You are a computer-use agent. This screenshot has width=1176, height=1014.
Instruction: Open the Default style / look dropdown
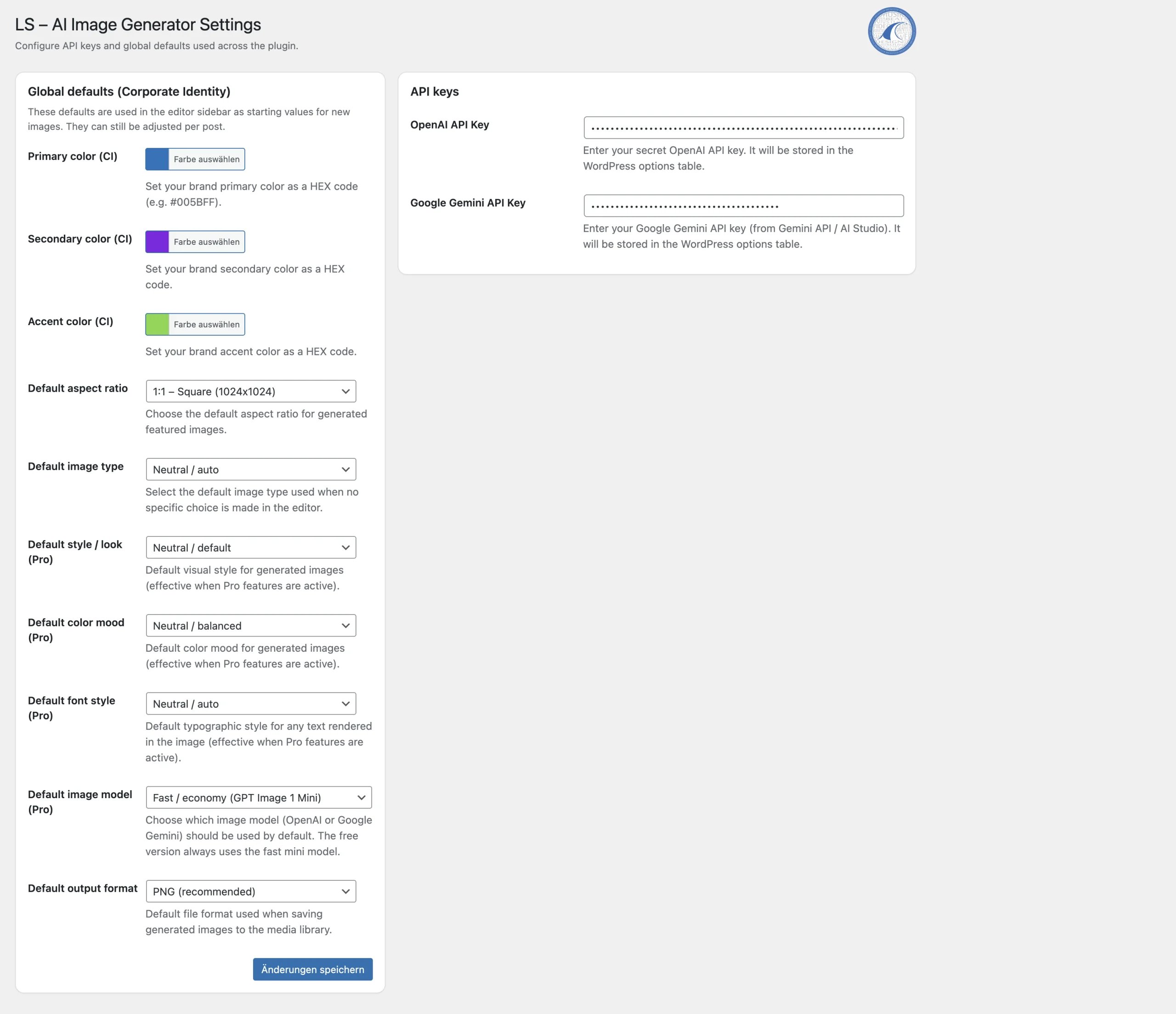[x=250, y=547]
